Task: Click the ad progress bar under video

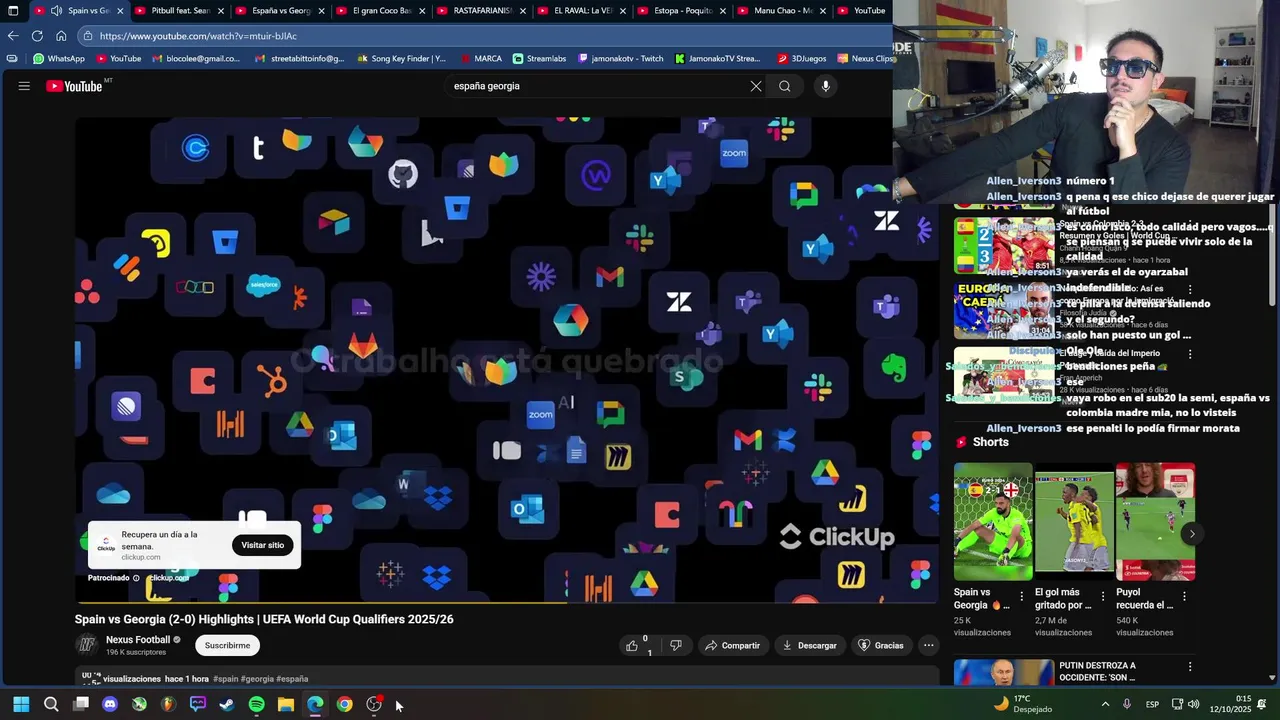Action: click(x=507, y=603)
